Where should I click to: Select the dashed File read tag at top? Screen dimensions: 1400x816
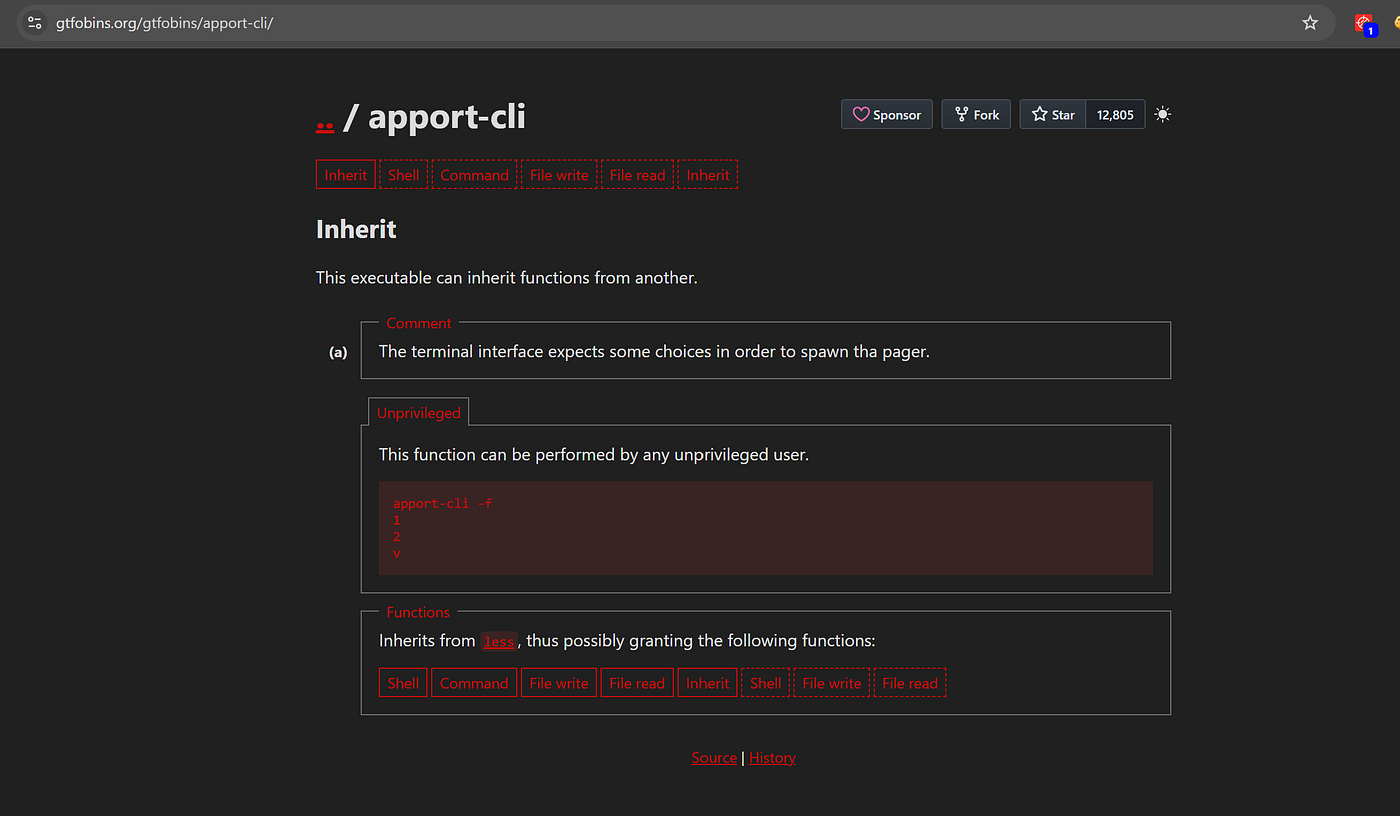coord(637,175)
